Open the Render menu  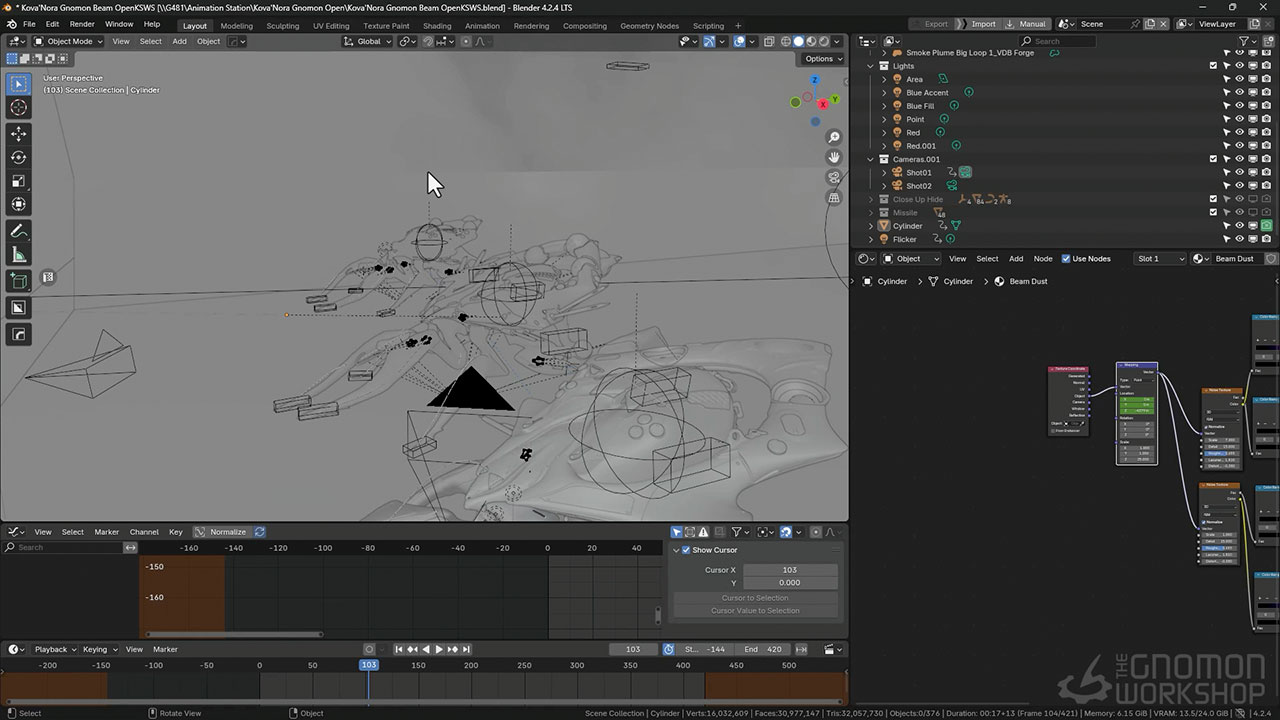pyautogui.click(x=82, y=24)
